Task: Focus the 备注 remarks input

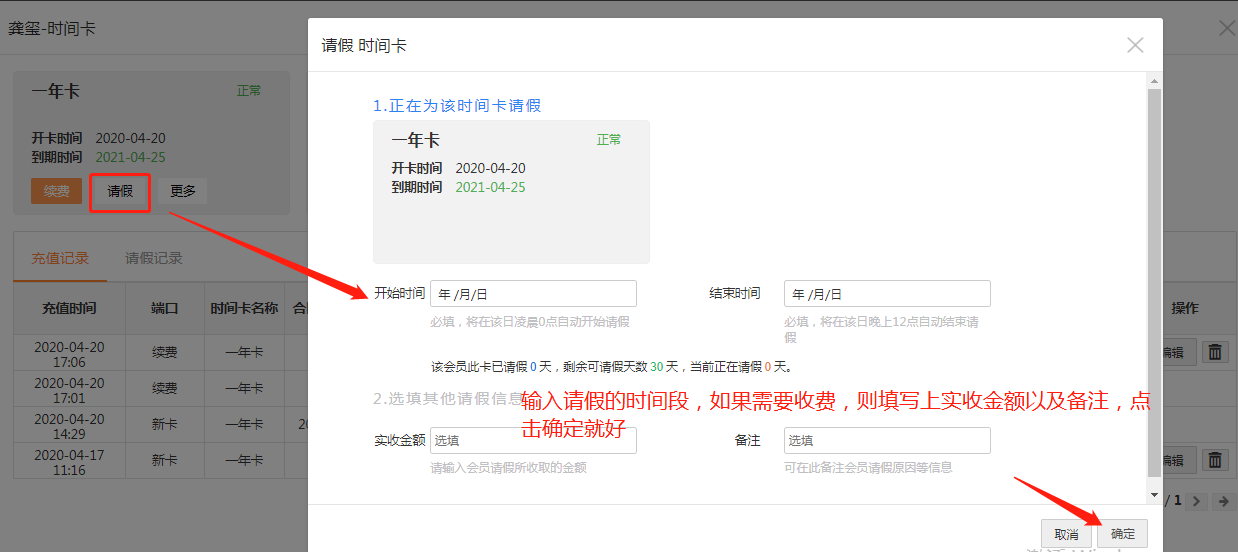Action: [x=887, y=441]
